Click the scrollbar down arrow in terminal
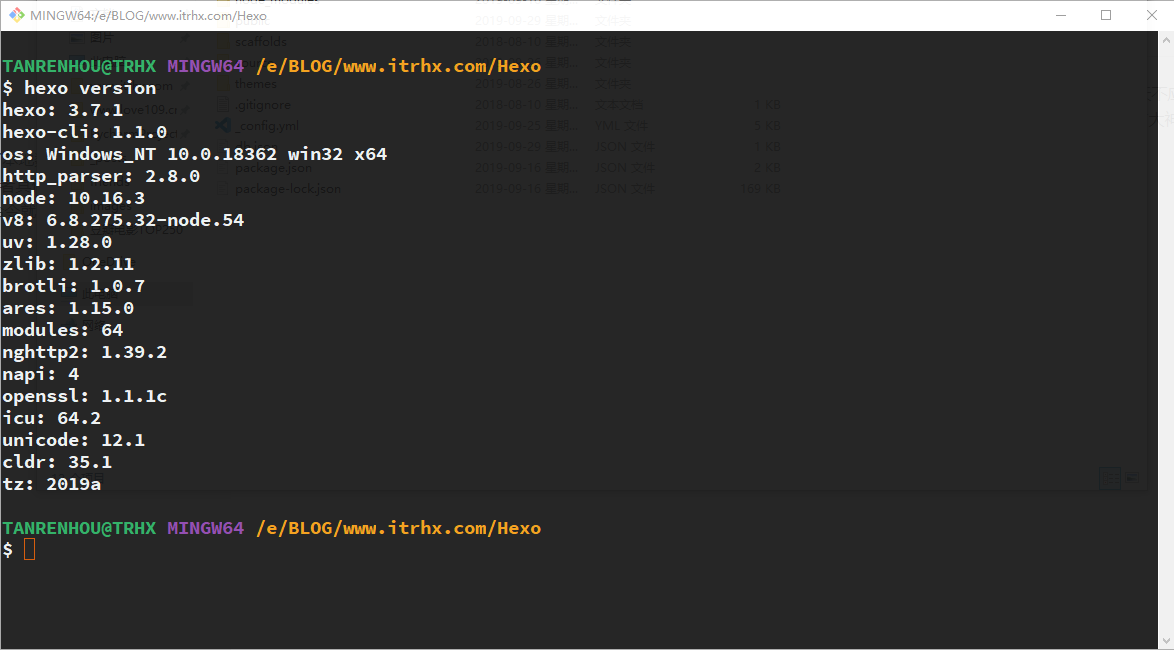Viewport: 1174px width, 650px height. 1167,642
